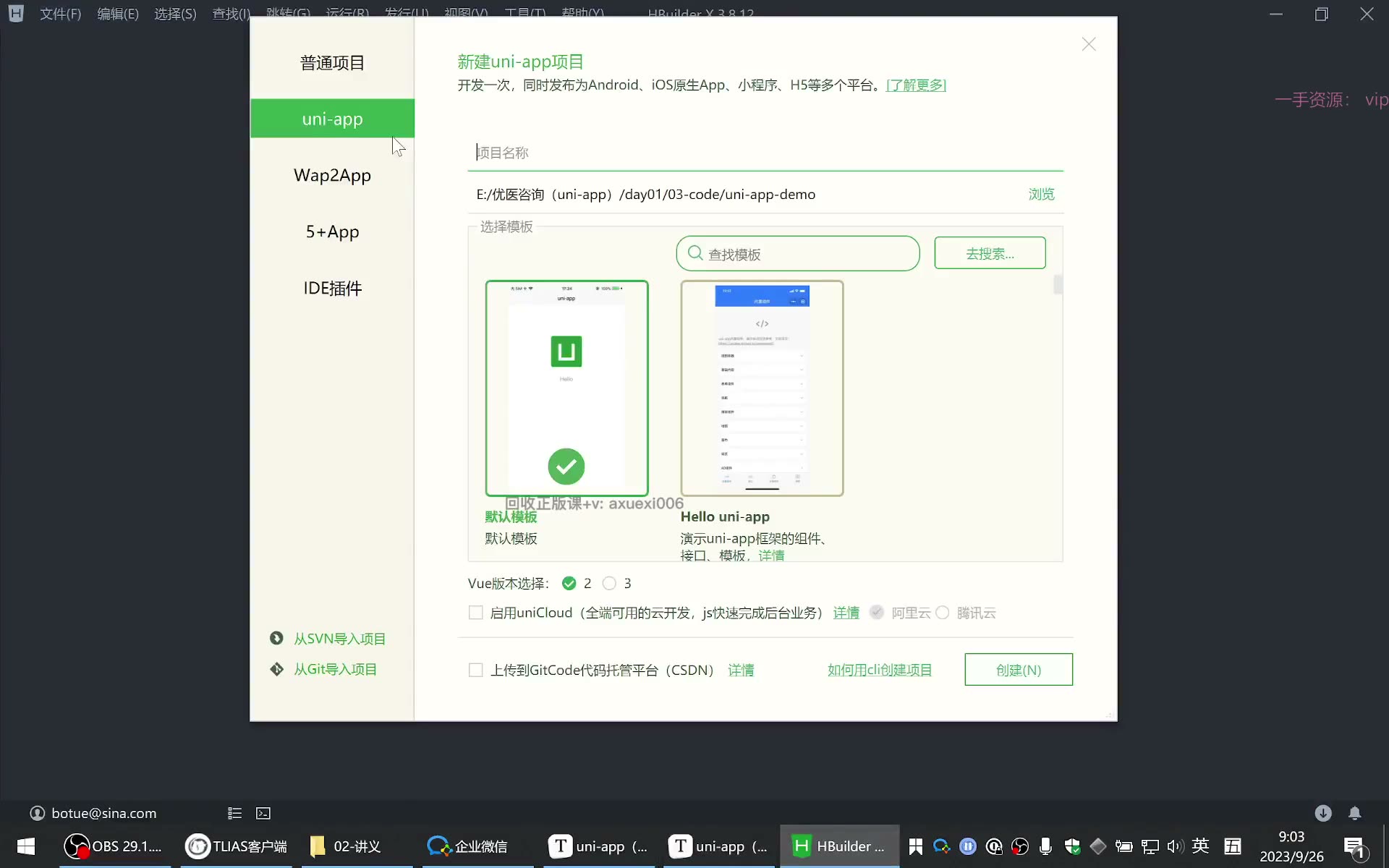Open the 如何用cli创建项目 link
Screen dimensions: 1389x868
pyautogui.click(x=880, y=670)
